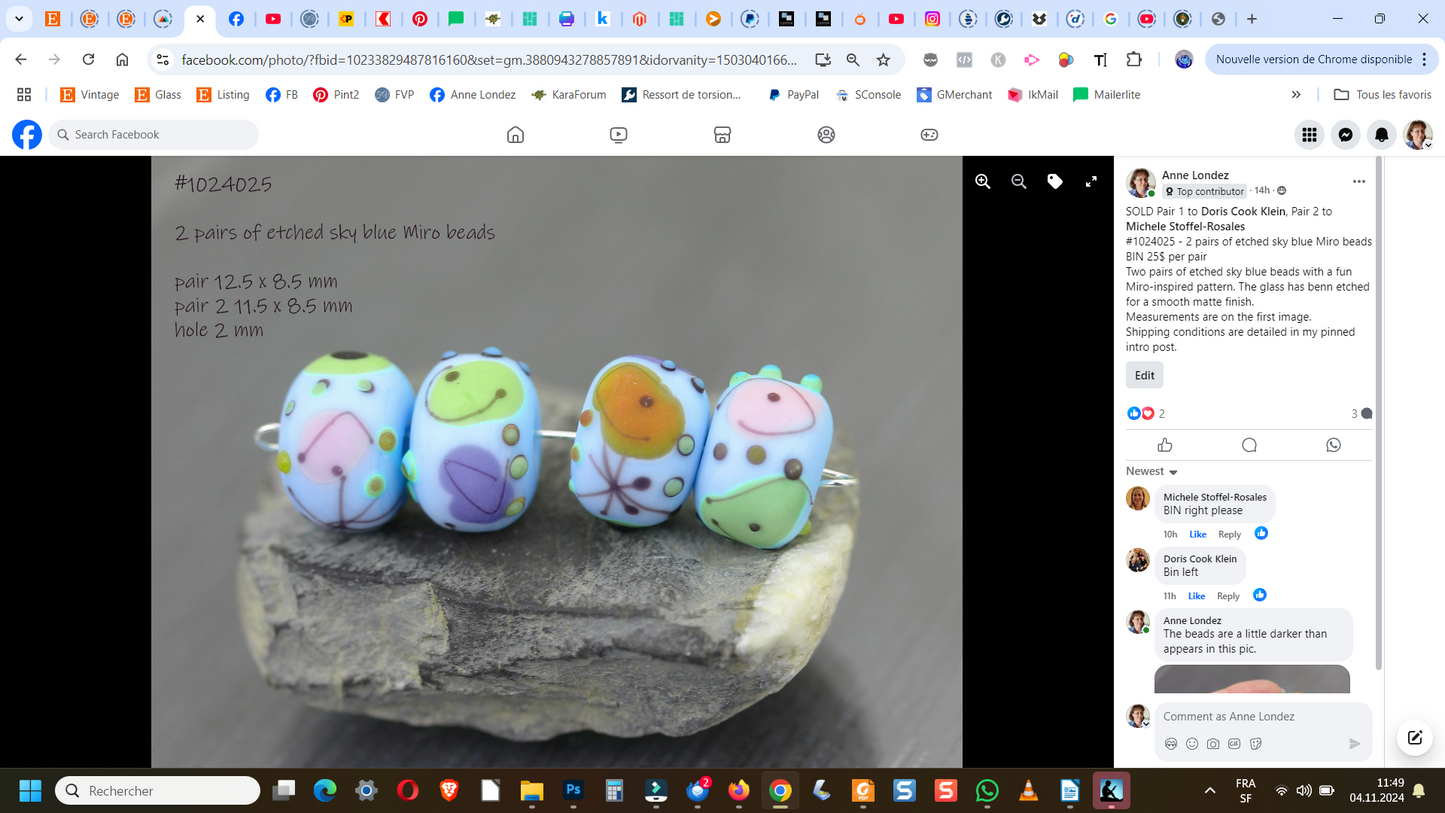Viewport: 1445px width, 813px height.
Task: Open account profile menu
Action: point(1418,134)
